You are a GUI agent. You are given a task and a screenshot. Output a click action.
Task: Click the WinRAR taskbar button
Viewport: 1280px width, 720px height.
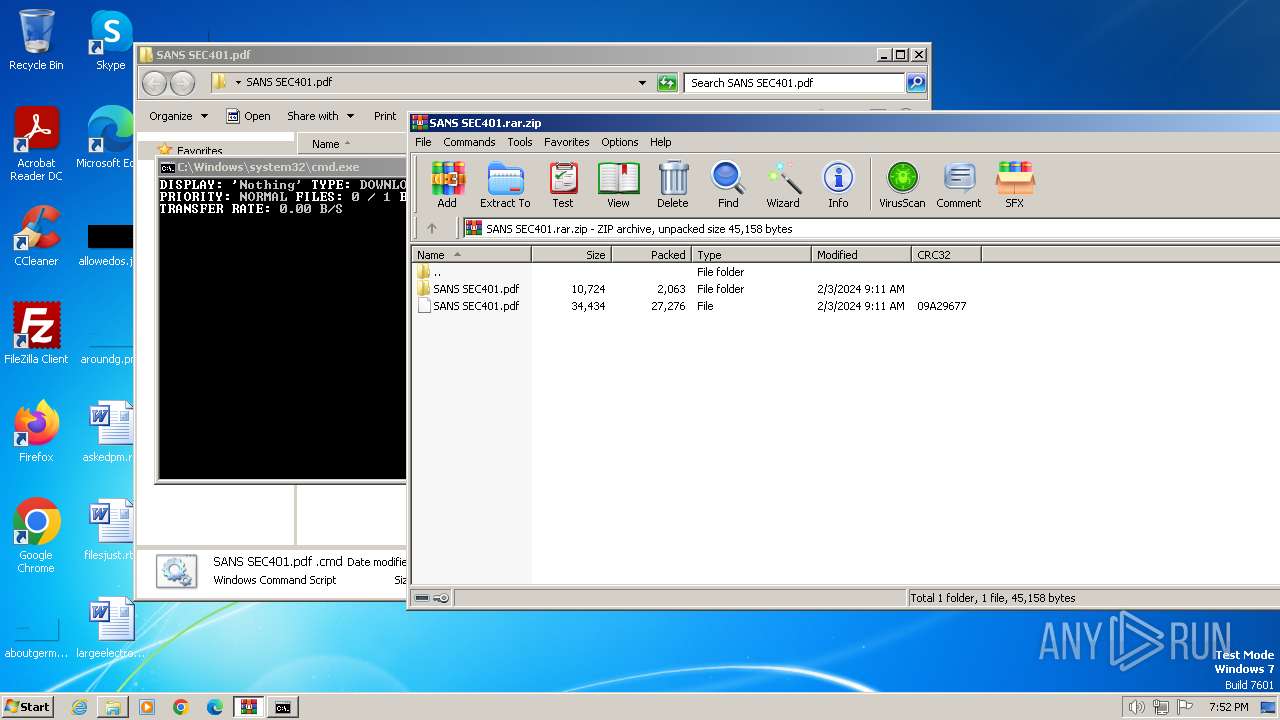pos(249,707)
